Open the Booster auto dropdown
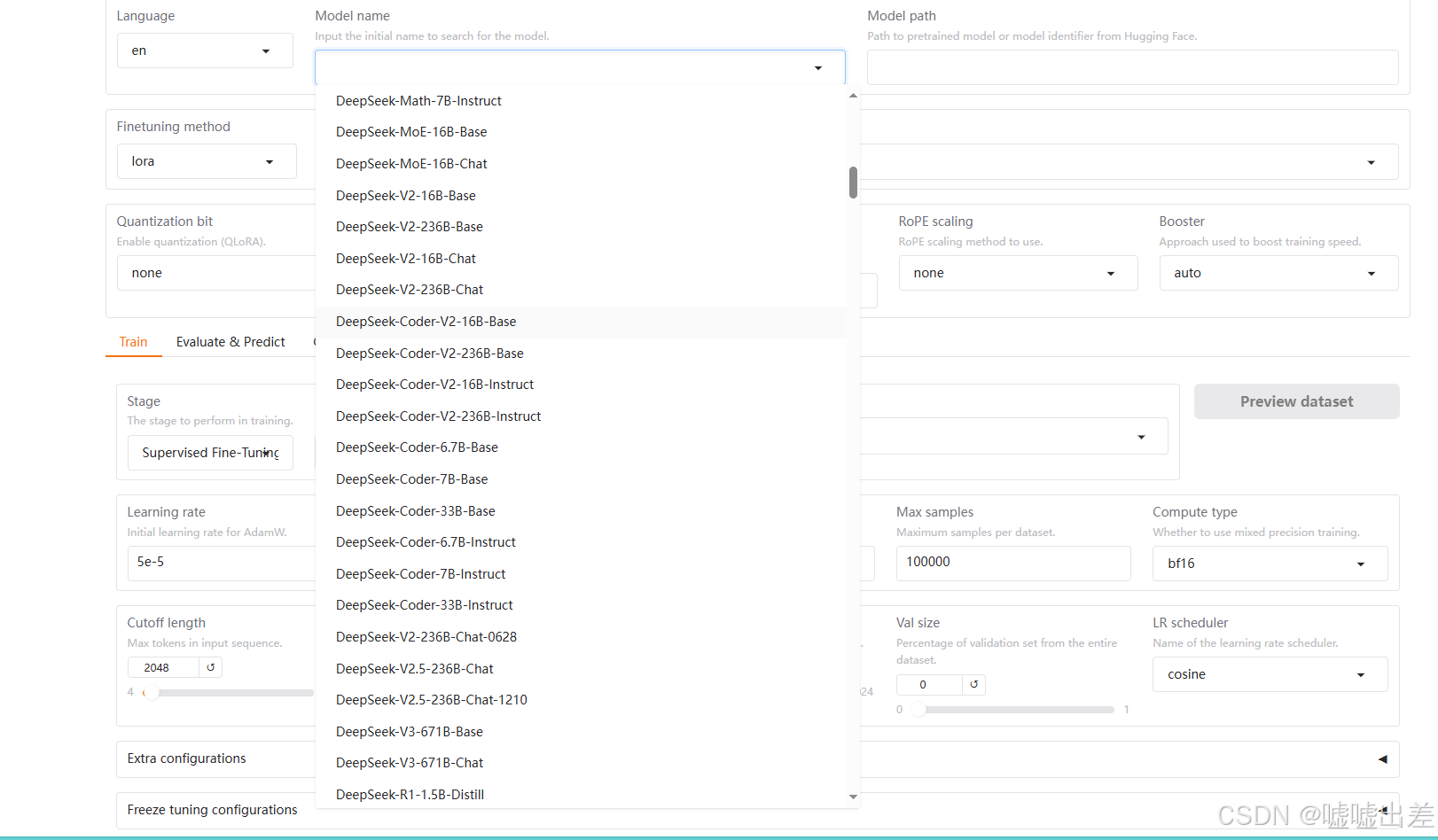The width and height of the screenshot is (1438, 840). click(x=1278, y=273)
